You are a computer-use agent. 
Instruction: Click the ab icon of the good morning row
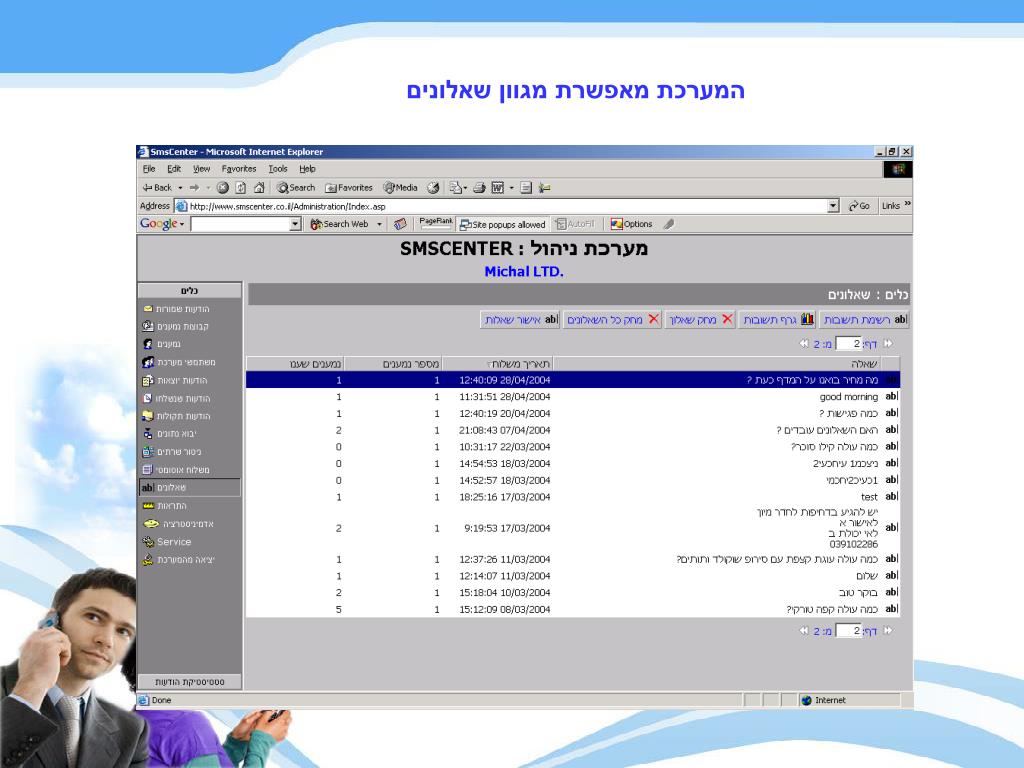(891, 396)
